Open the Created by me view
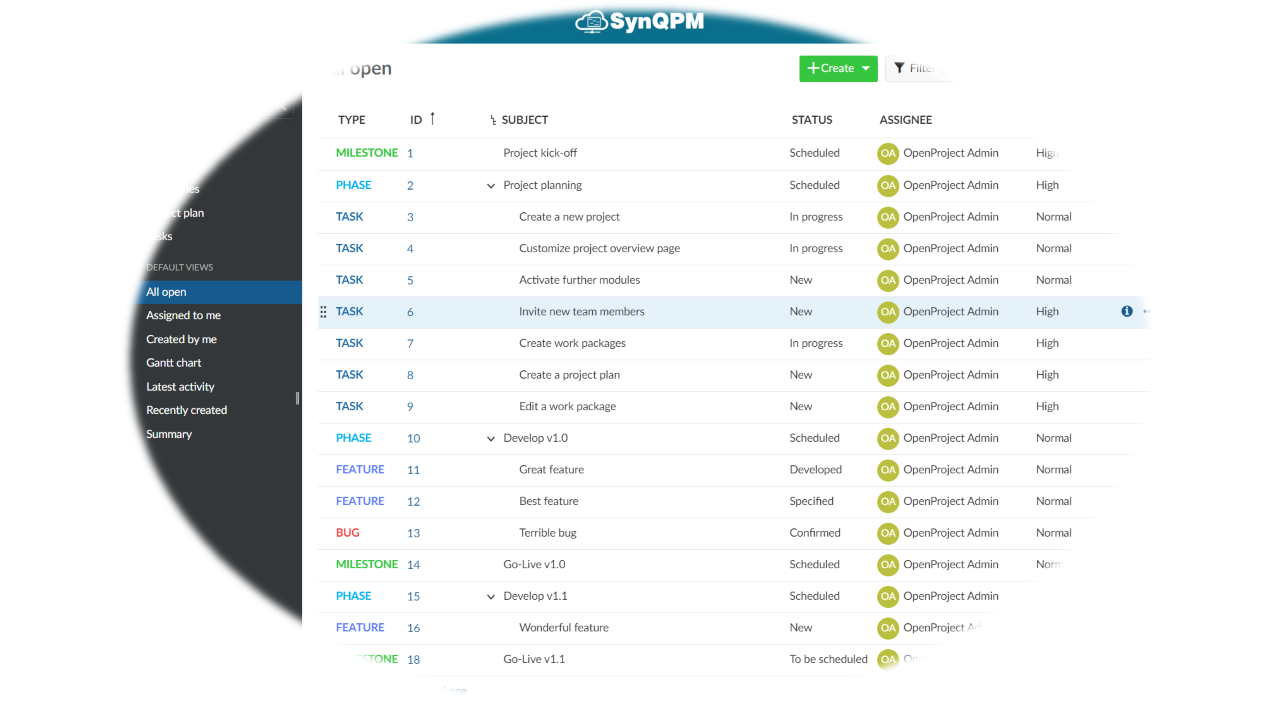Screen dimensions: 1280x720 (182, 340)
